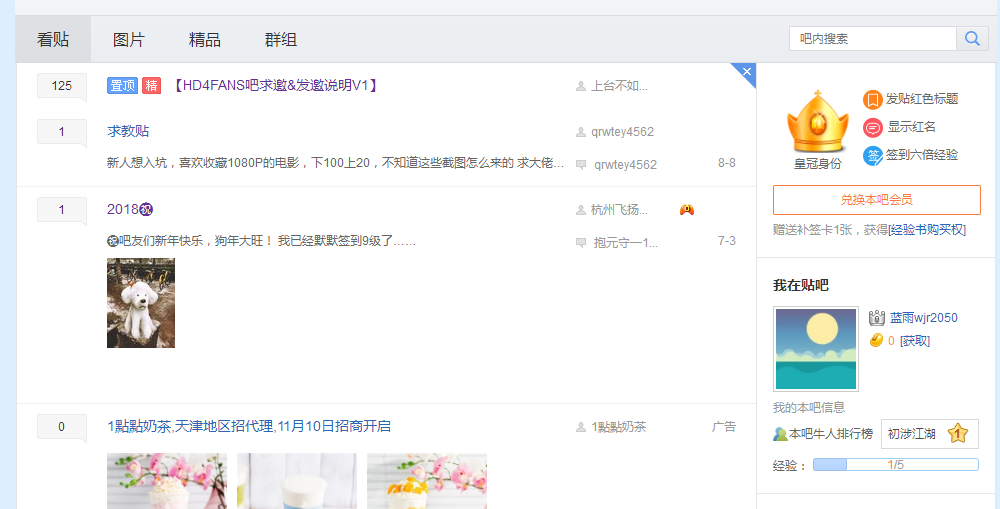
Task: Click the red 显示红名 icon
Action: pos(872,128)
